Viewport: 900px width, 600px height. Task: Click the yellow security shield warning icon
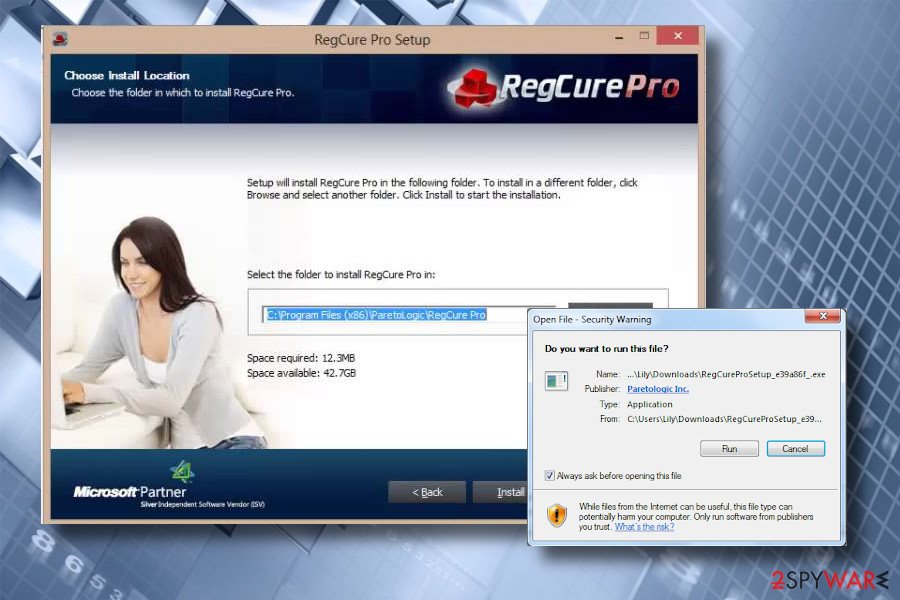coord(556,515)
